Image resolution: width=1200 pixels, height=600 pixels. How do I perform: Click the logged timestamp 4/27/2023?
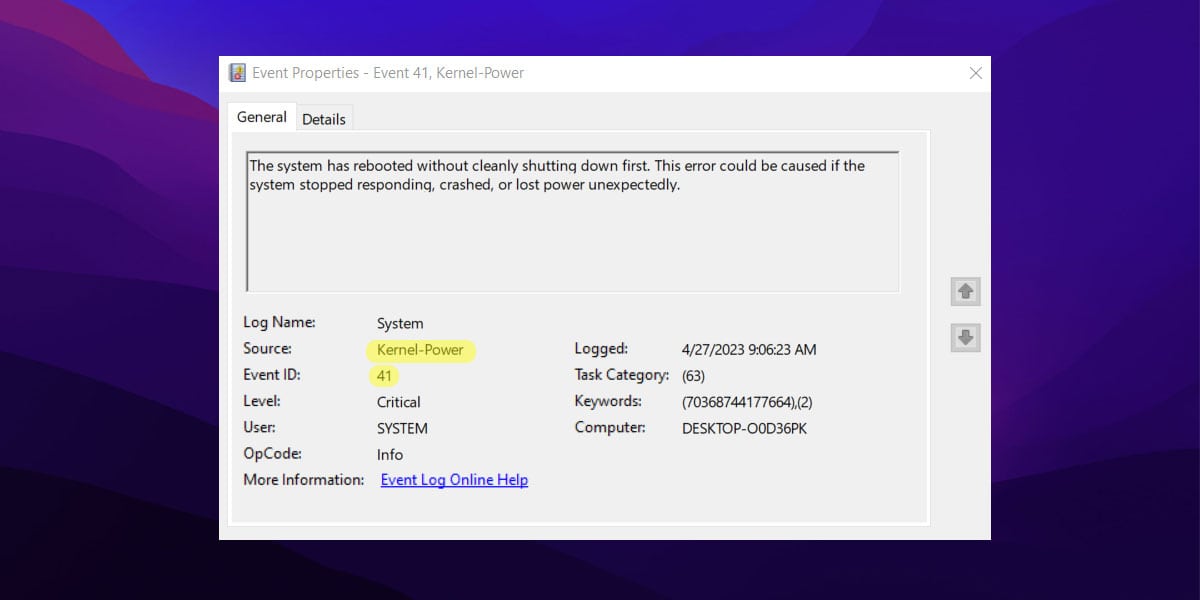(x=745, y=349)
